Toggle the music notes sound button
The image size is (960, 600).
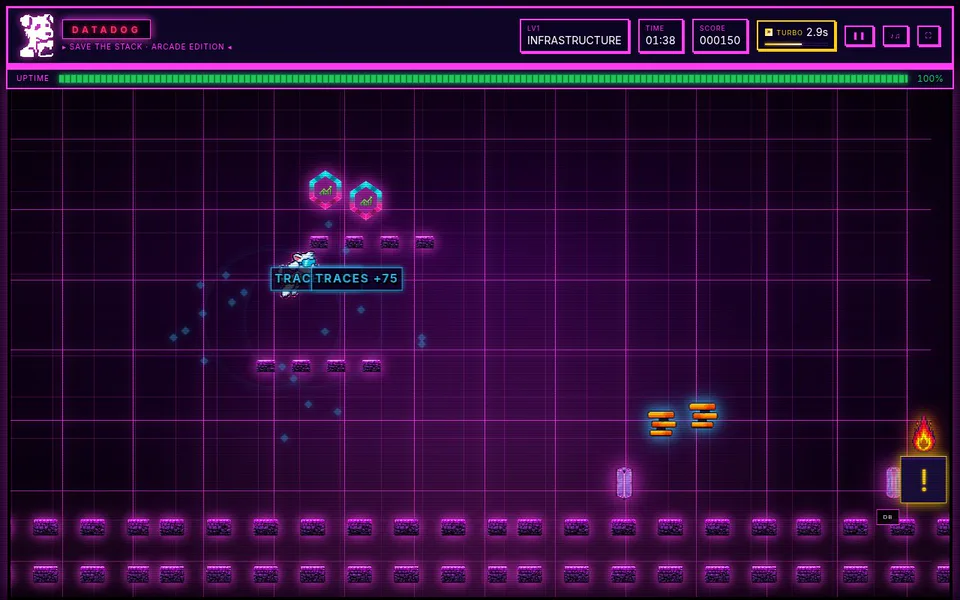point(895,36)
